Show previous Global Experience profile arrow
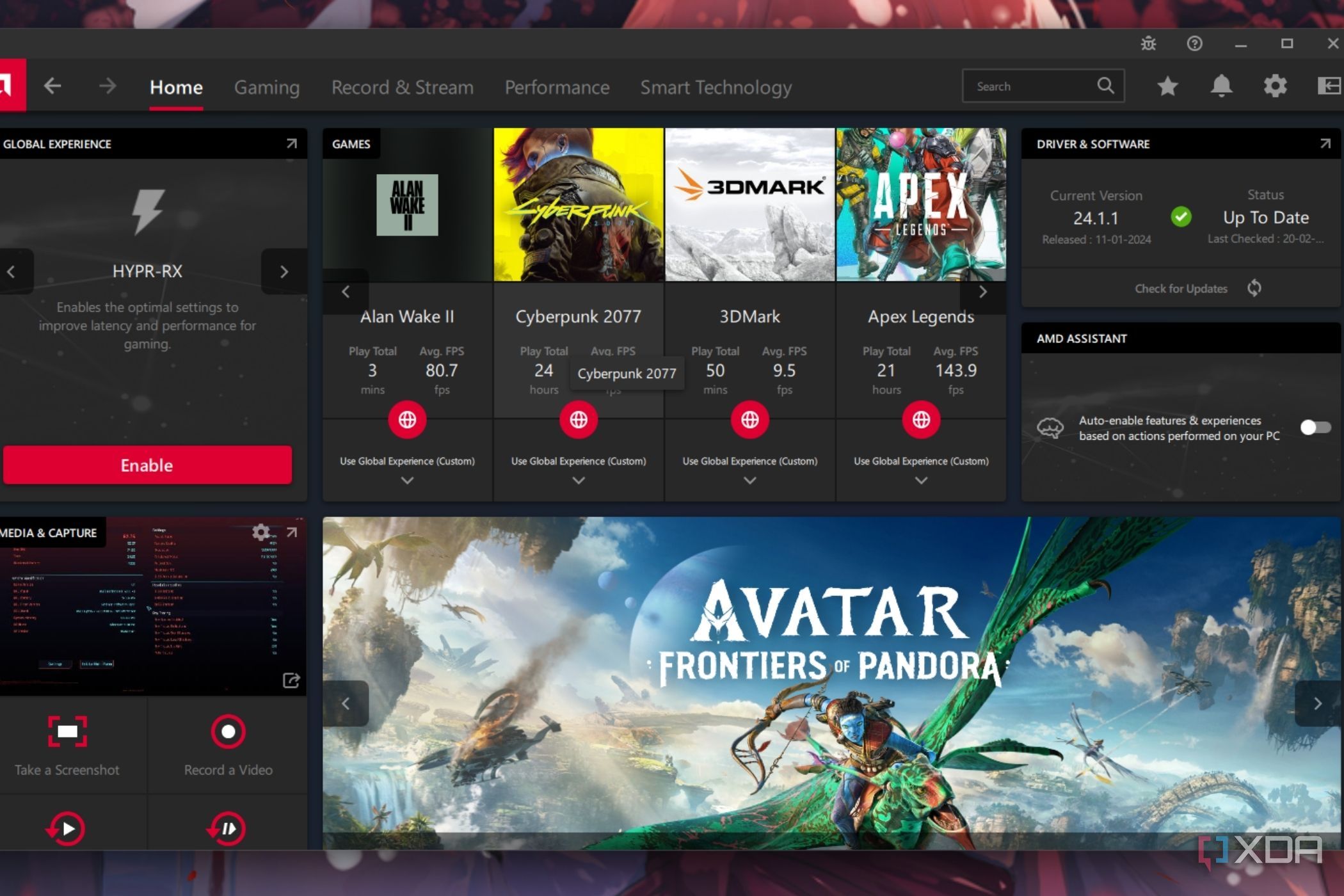Screen dimensions: 1344x896 (x=12, y=271)
